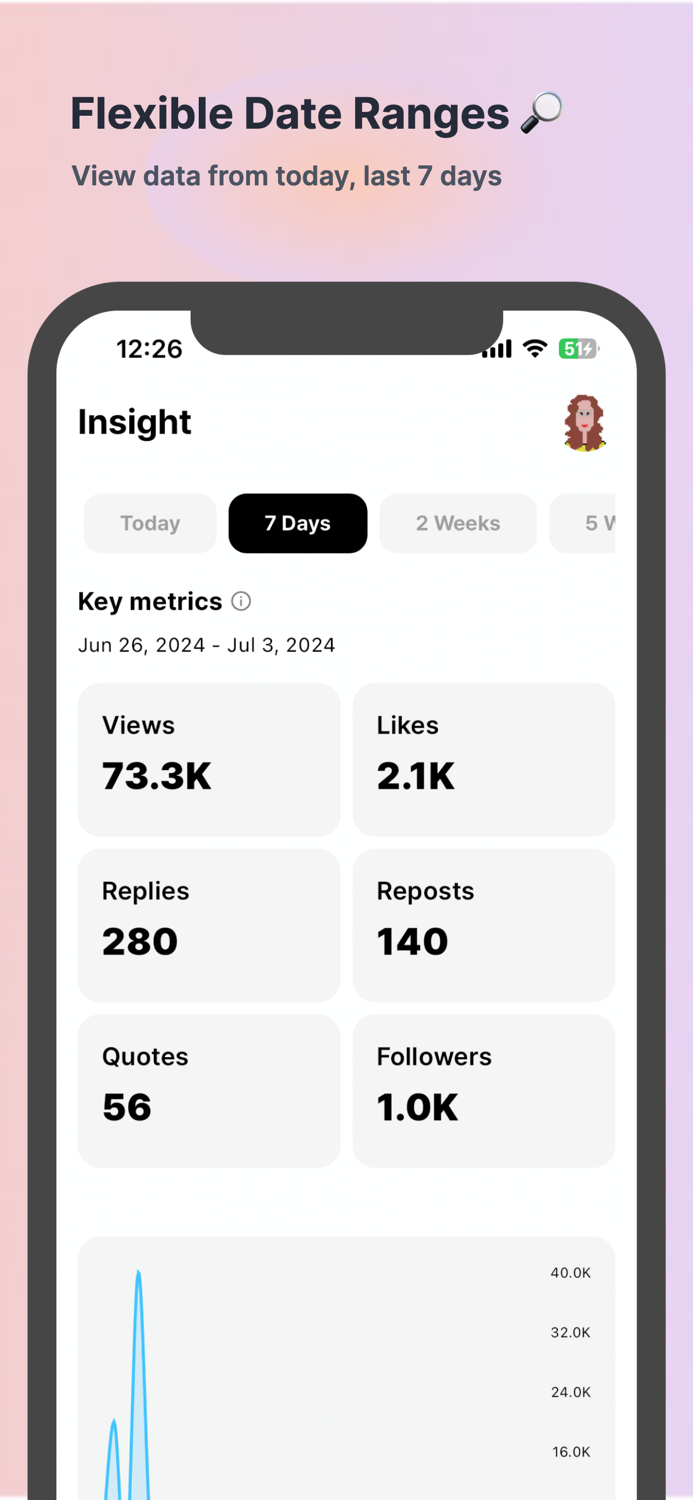Screen dimensions: 693x1500
Task: Select the Followers metric card
Action: pos(484,1090)
